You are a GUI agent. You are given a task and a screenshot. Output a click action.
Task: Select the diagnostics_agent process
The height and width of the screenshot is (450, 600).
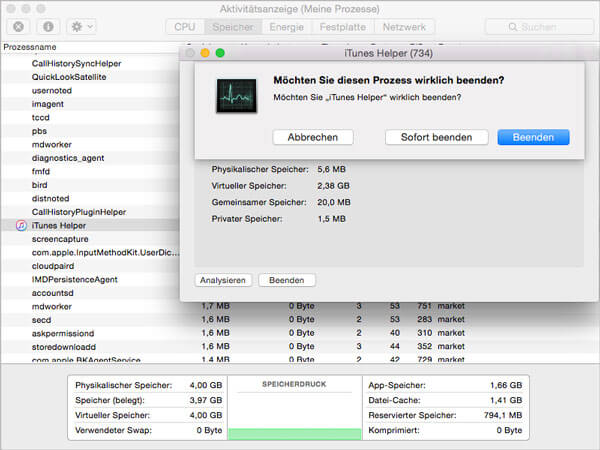(x=90, y=158)
